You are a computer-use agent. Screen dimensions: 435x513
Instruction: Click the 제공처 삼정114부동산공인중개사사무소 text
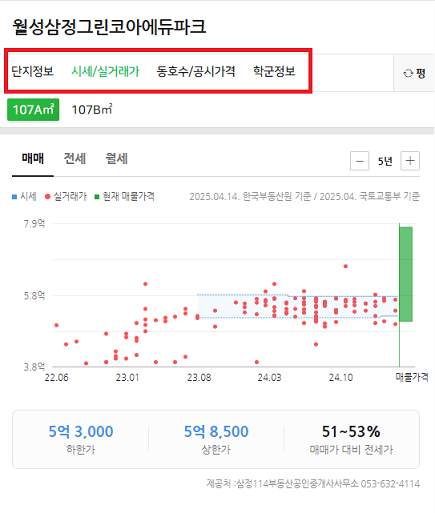click(313, 484)
